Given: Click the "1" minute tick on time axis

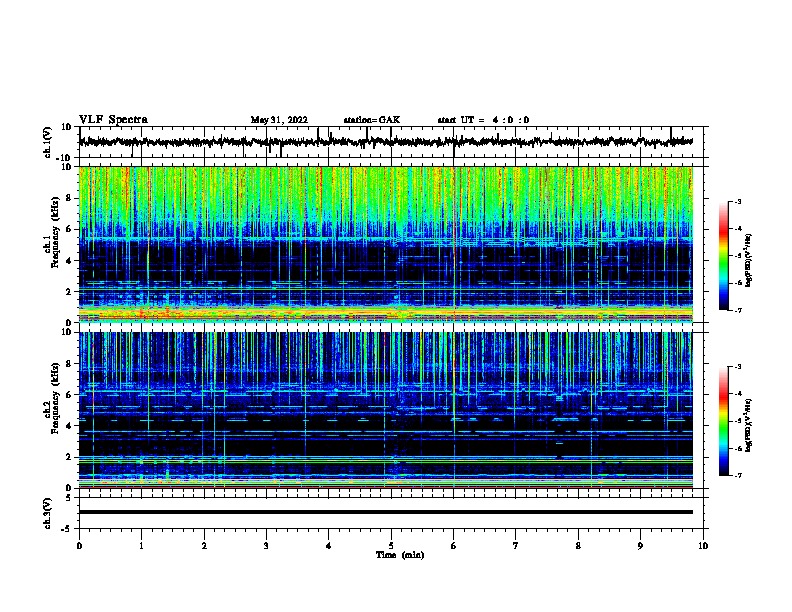Looking at the screenshot, I should (142, 546).
